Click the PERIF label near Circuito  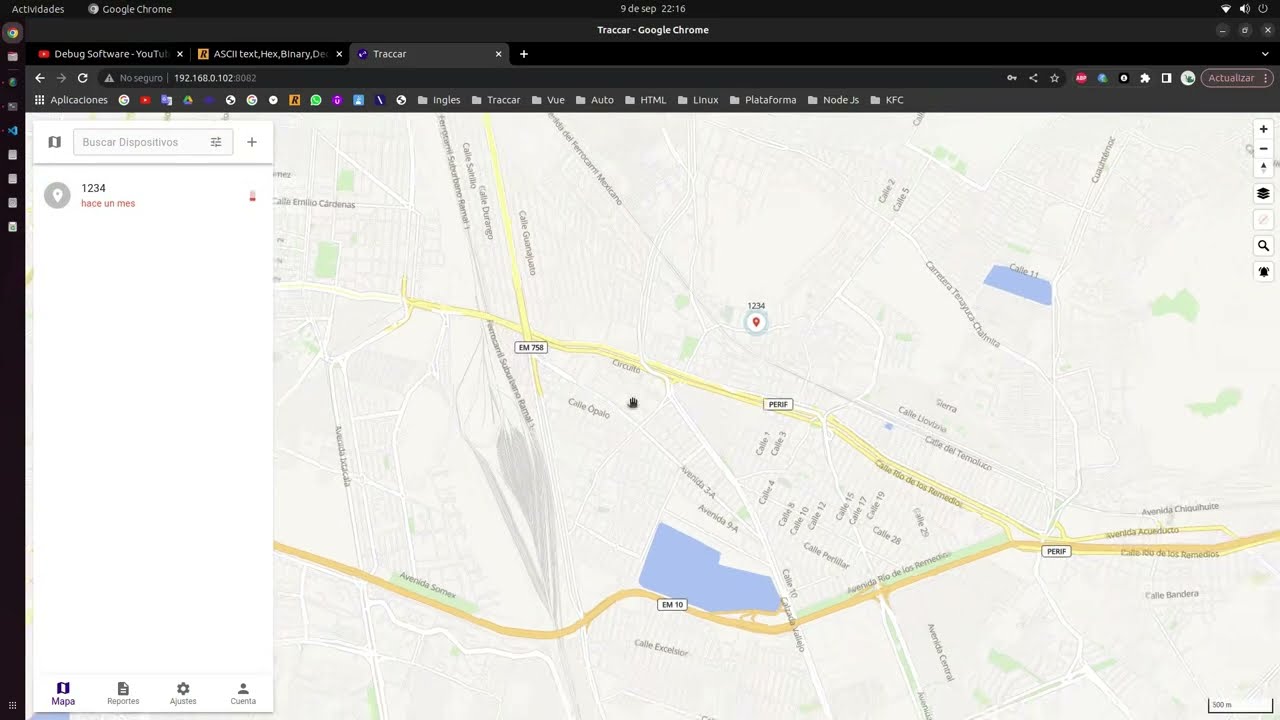777,404
